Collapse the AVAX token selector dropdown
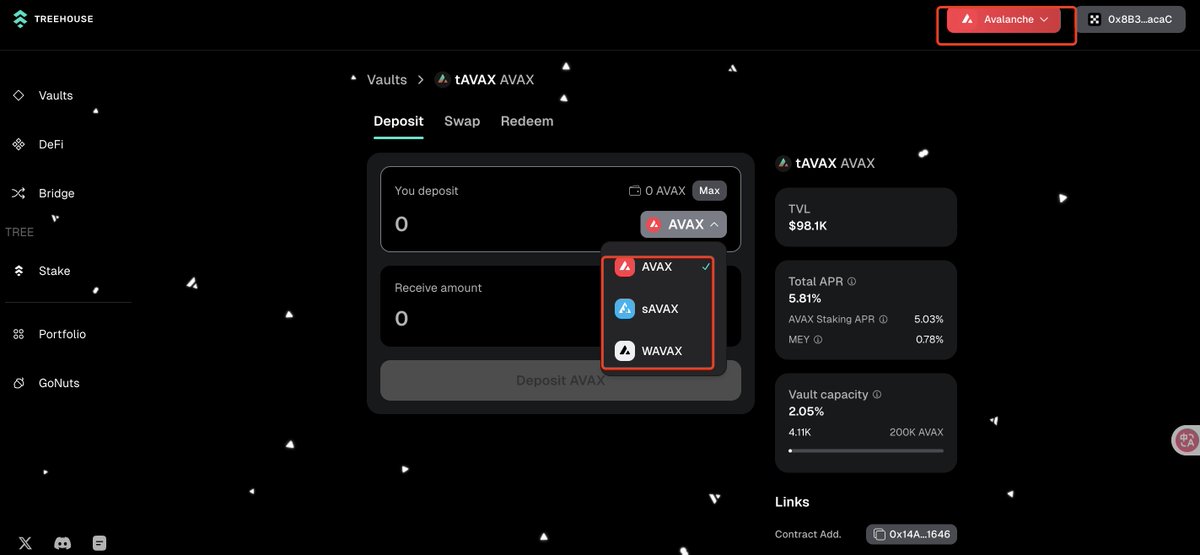 coord(684,225)
